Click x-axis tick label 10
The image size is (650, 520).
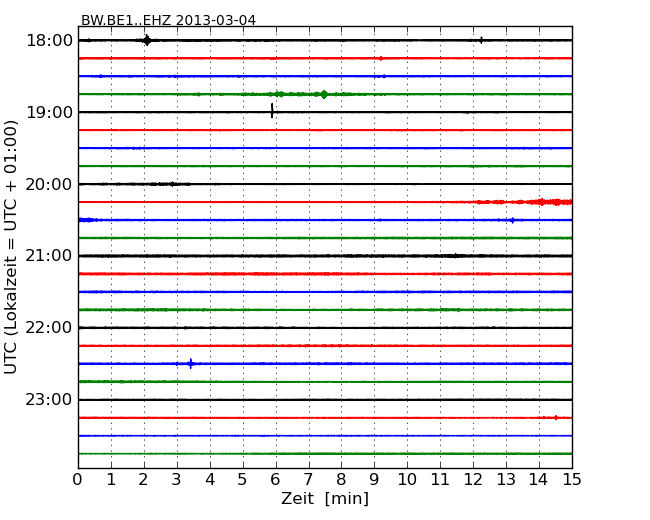[x=407, y=479]
